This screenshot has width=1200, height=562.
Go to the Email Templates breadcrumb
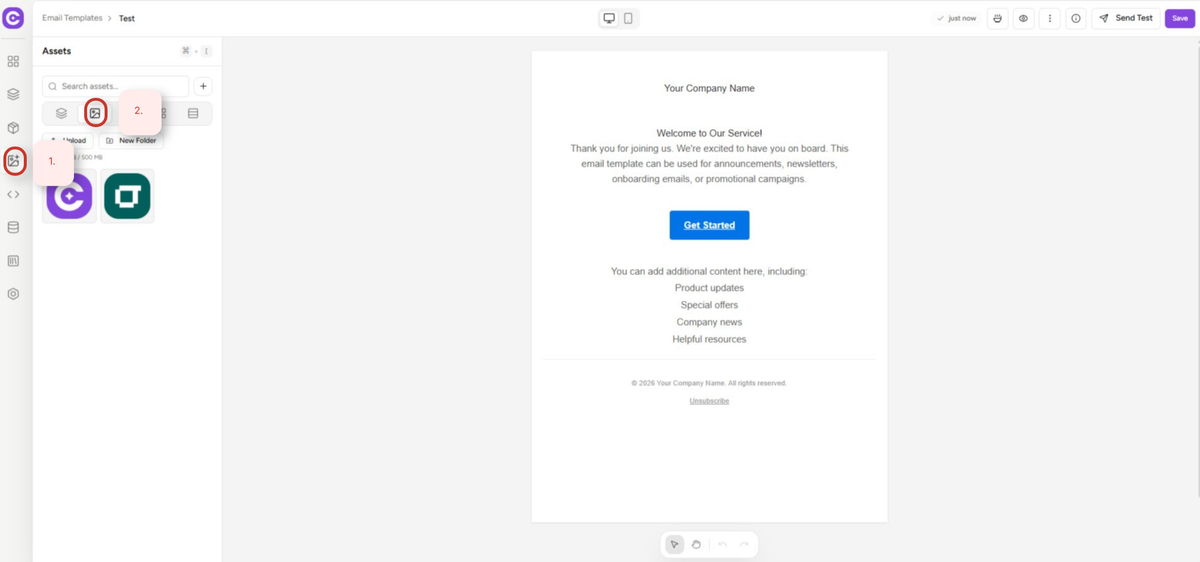[72, 18]
